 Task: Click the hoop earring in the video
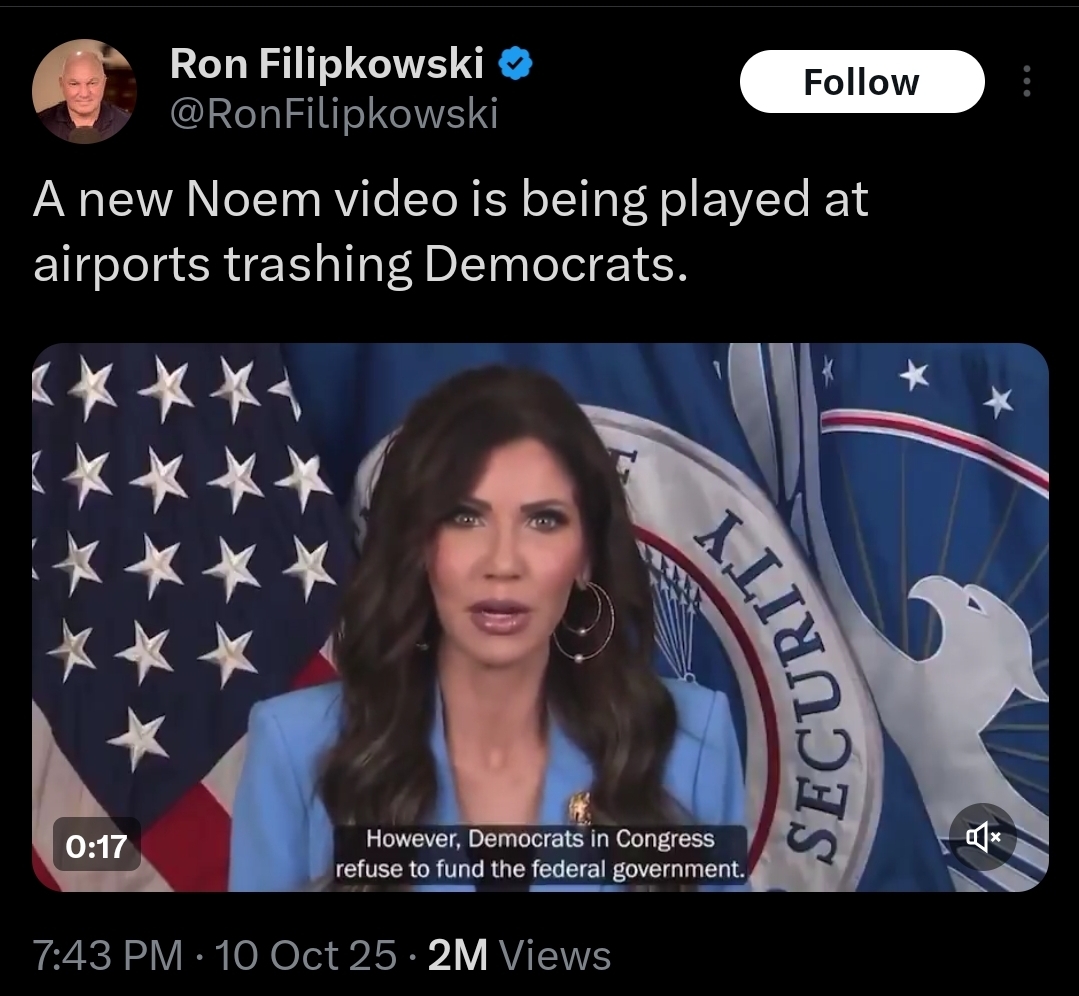point(584,621)
